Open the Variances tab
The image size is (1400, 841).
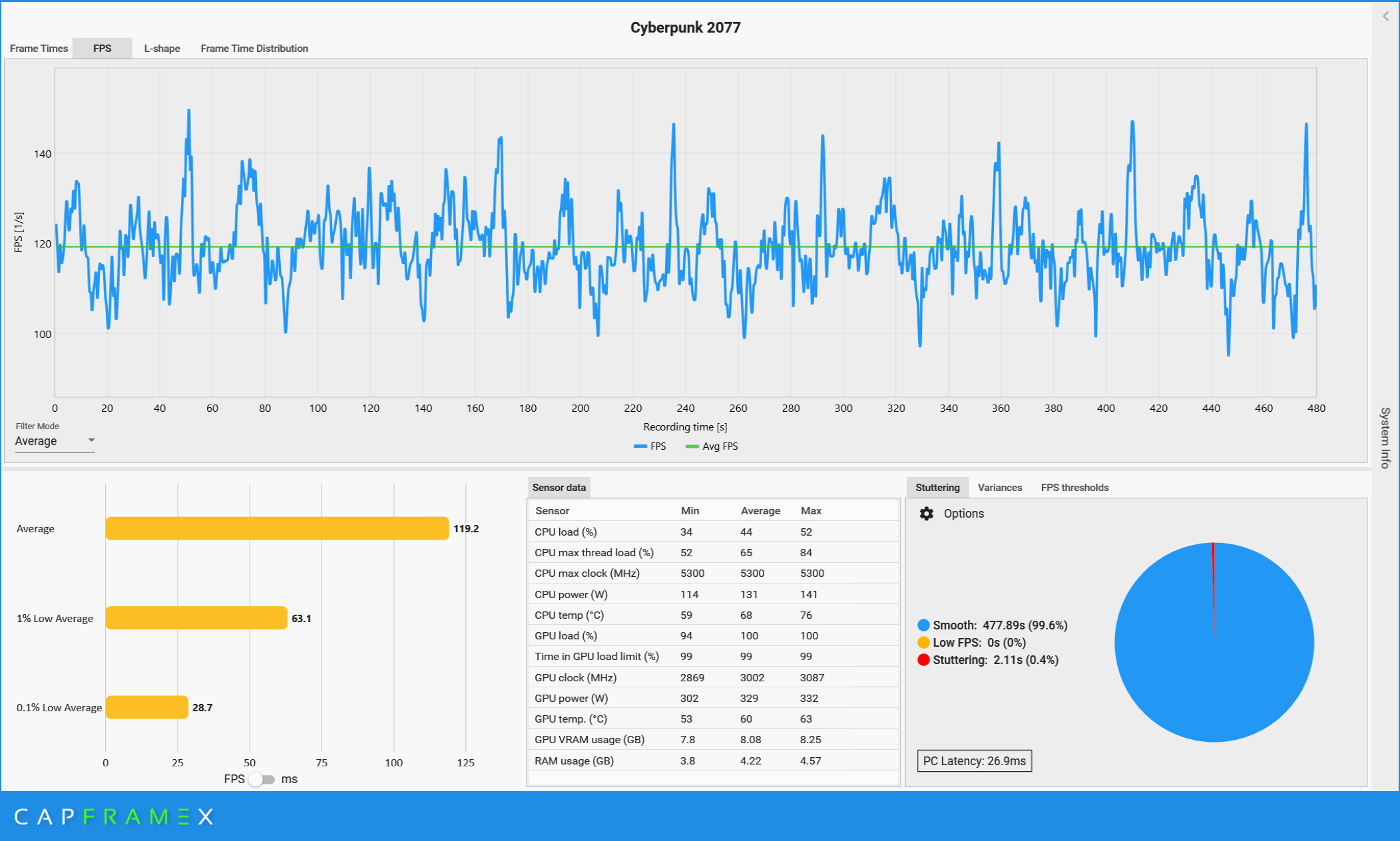tap(999, 488)
